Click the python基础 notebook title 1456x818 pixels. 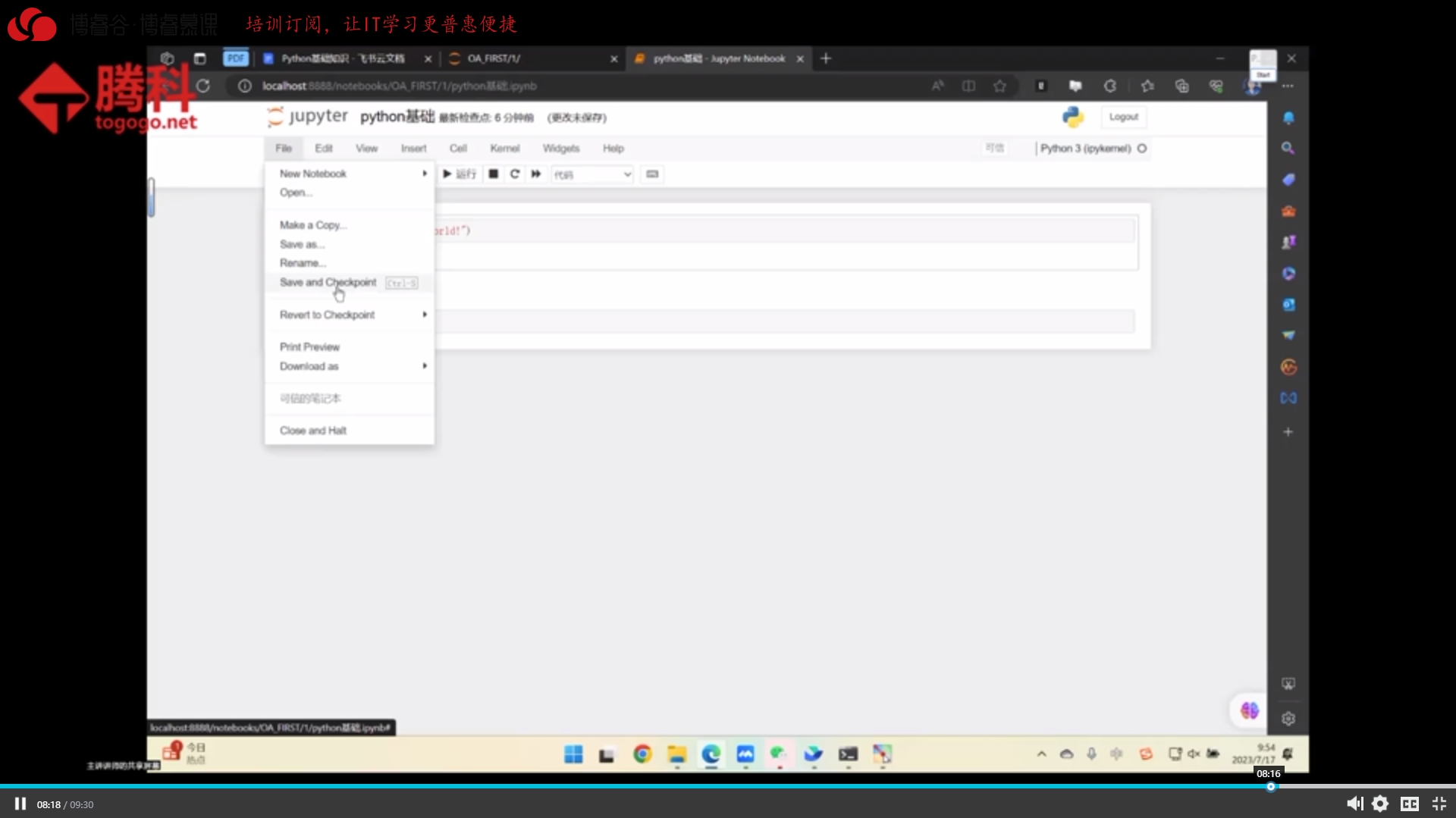pos(397,117)
